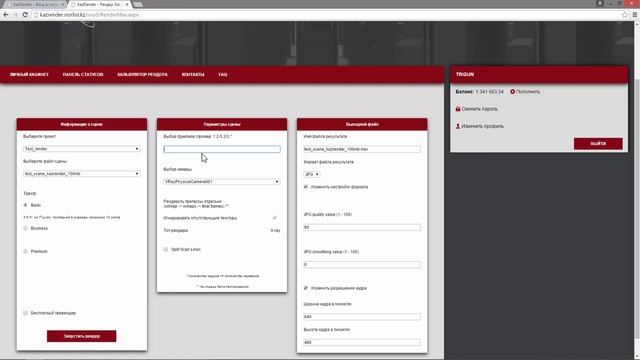The width and height of the screenshot is (640, 360).
Task: Expand the VRayPhysicalCamera001 camera dropdown
Action: pyautogui.click(x=222, y=182)
